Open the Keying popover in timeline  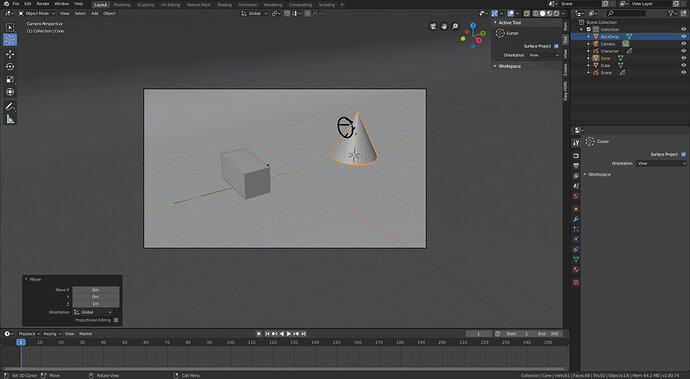pos(52,334)
